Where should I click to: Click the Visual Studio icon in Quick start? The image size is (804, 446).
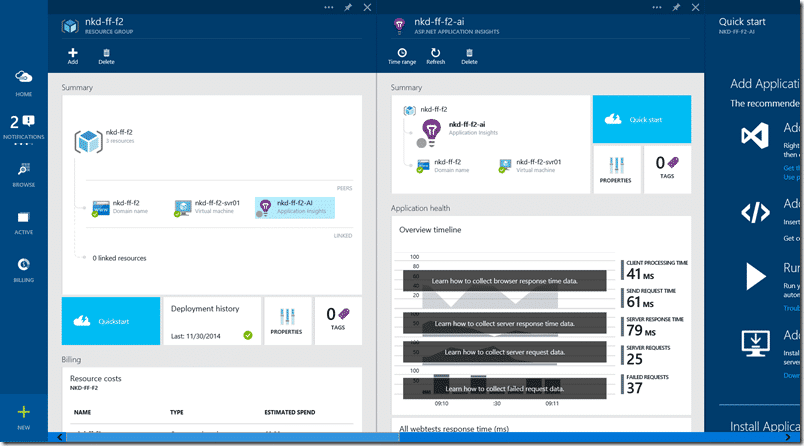754,136
